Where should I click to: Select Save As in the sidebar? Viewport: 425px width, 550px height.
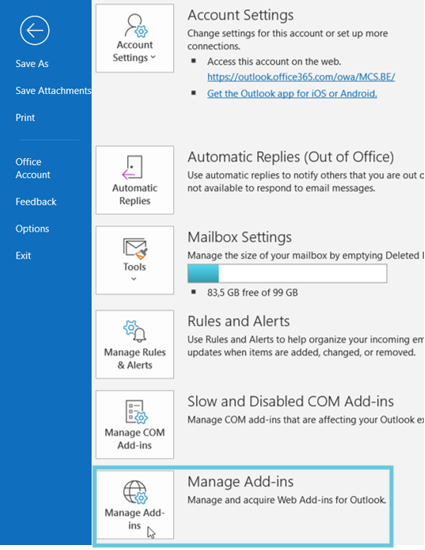pos(32,63)
